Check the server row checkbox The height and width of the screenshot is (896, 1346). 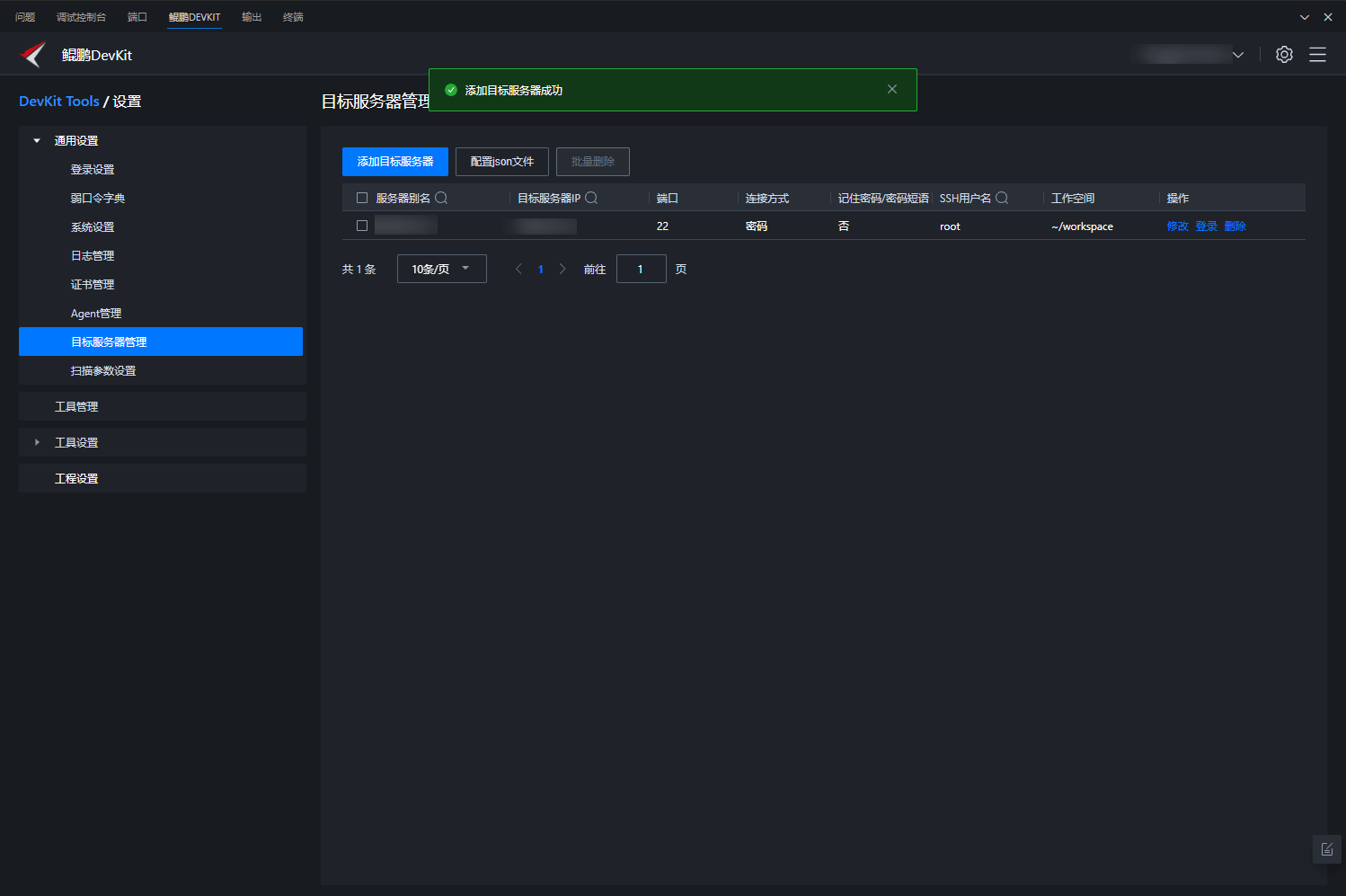point(362,226)
